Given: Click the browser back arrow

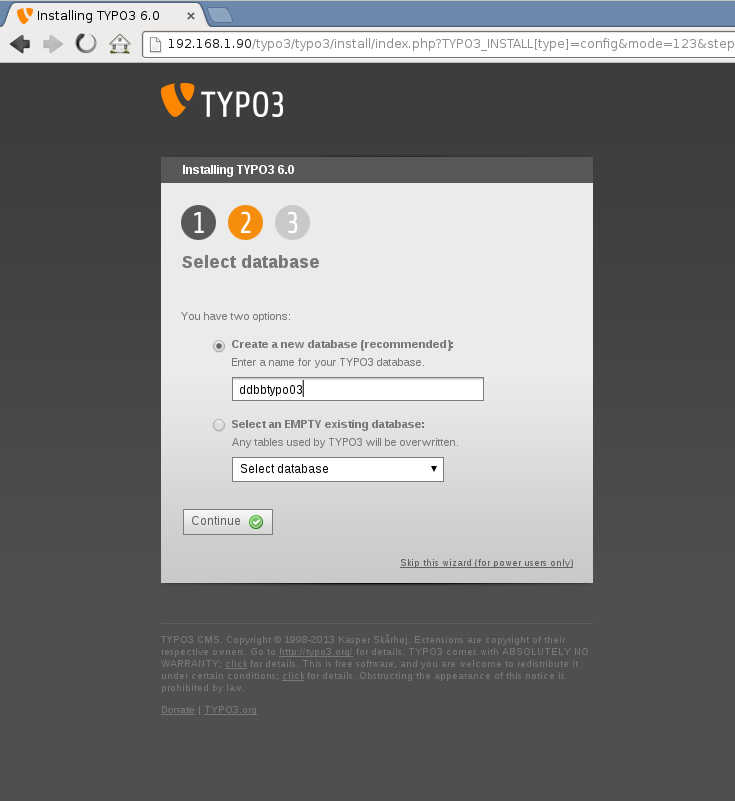Looking at the screenshot, I should (20, 44).
